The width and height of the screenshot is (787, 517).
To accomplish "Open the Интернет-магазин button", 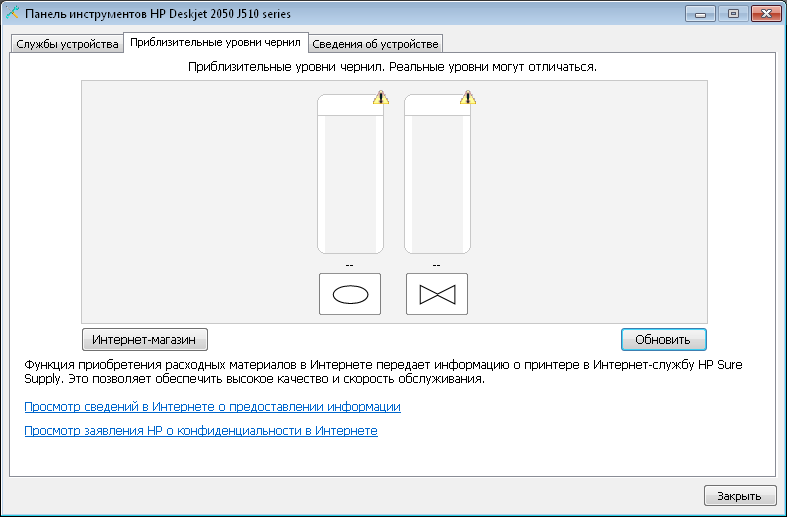I will click(145, 340).
